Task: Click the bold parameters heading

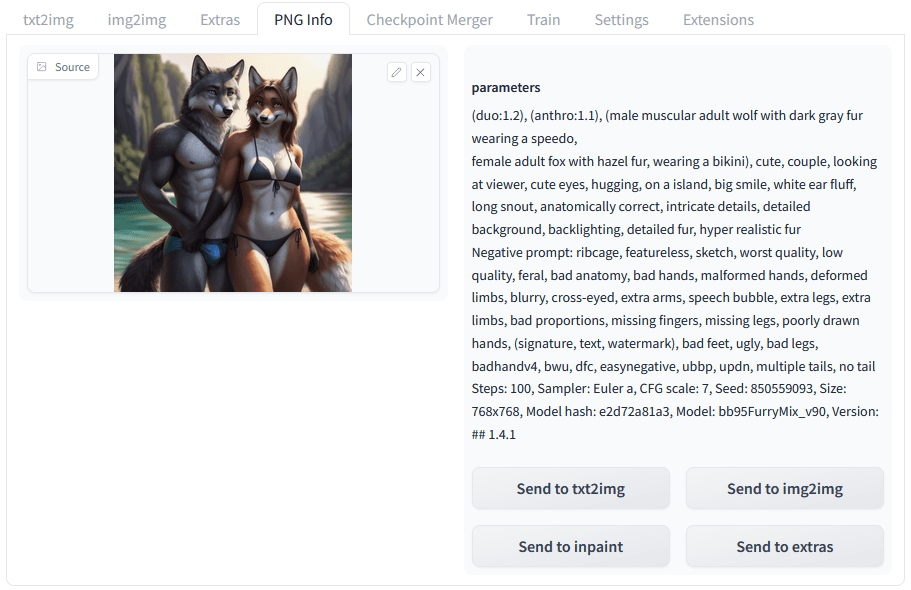Action: click(x=505, y=88)
